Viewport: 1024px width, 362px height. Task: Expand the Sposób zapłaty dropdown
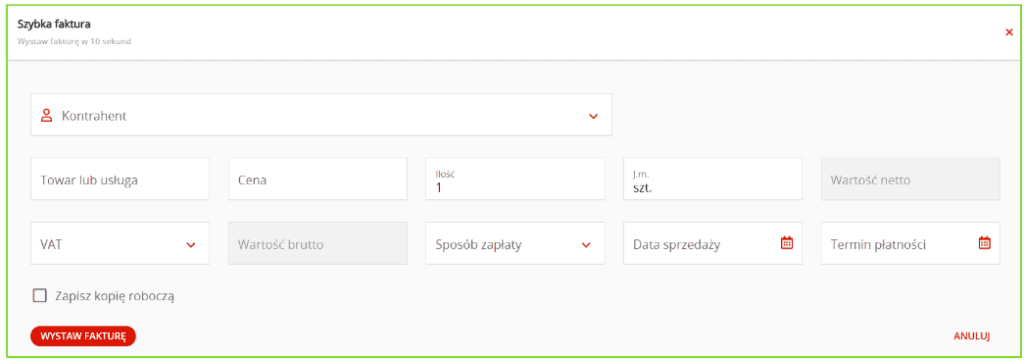click(x=515, y=244)
